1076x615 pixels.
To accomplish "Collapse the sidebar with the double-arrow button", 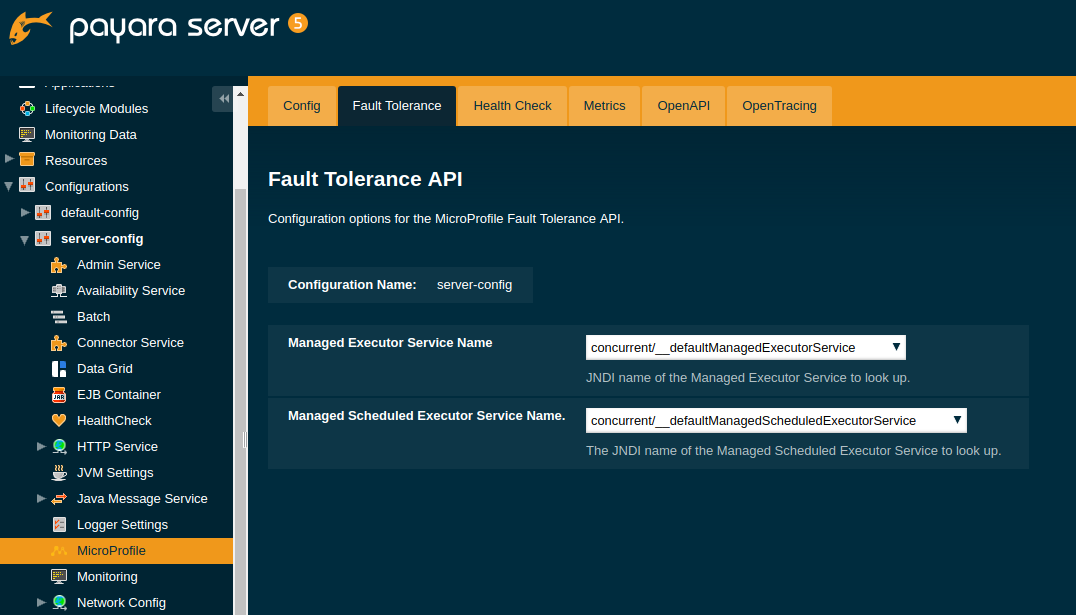I will (x=223, y=99).
